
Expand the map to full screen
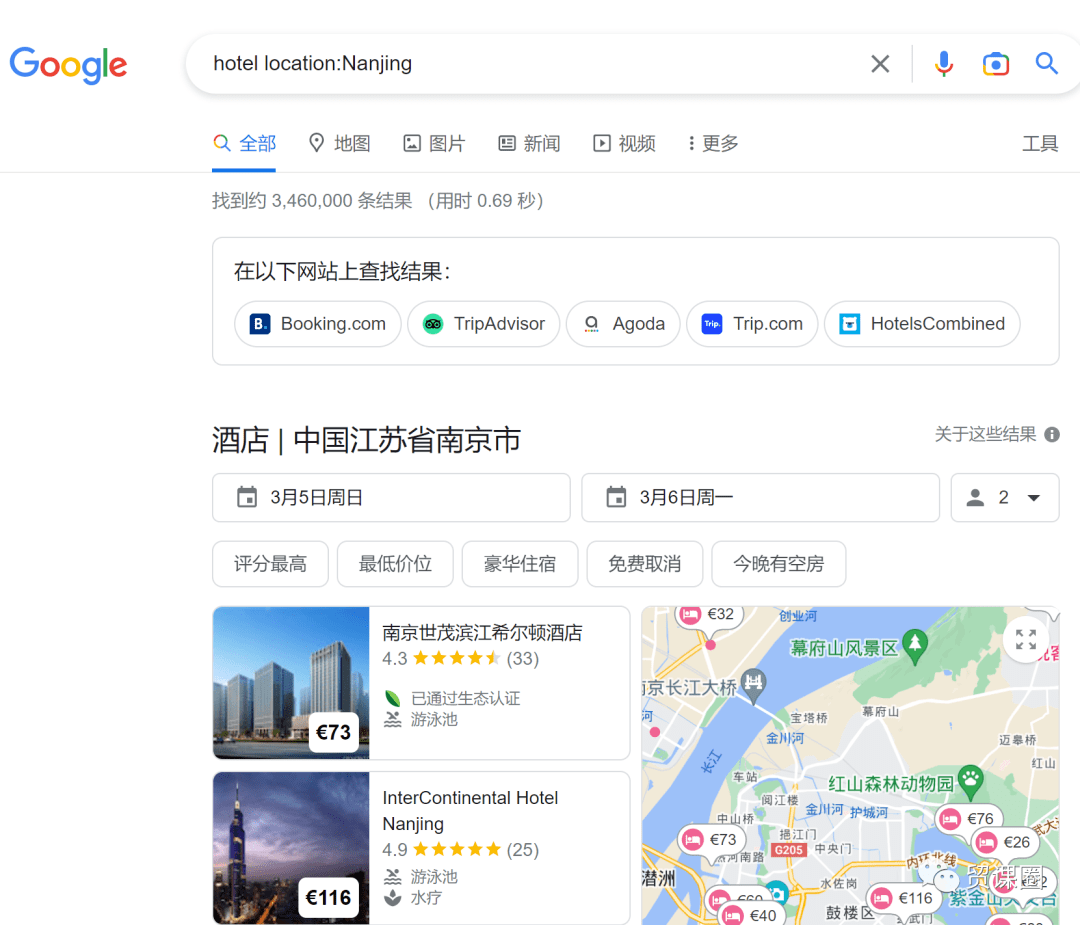[1026, 640]
